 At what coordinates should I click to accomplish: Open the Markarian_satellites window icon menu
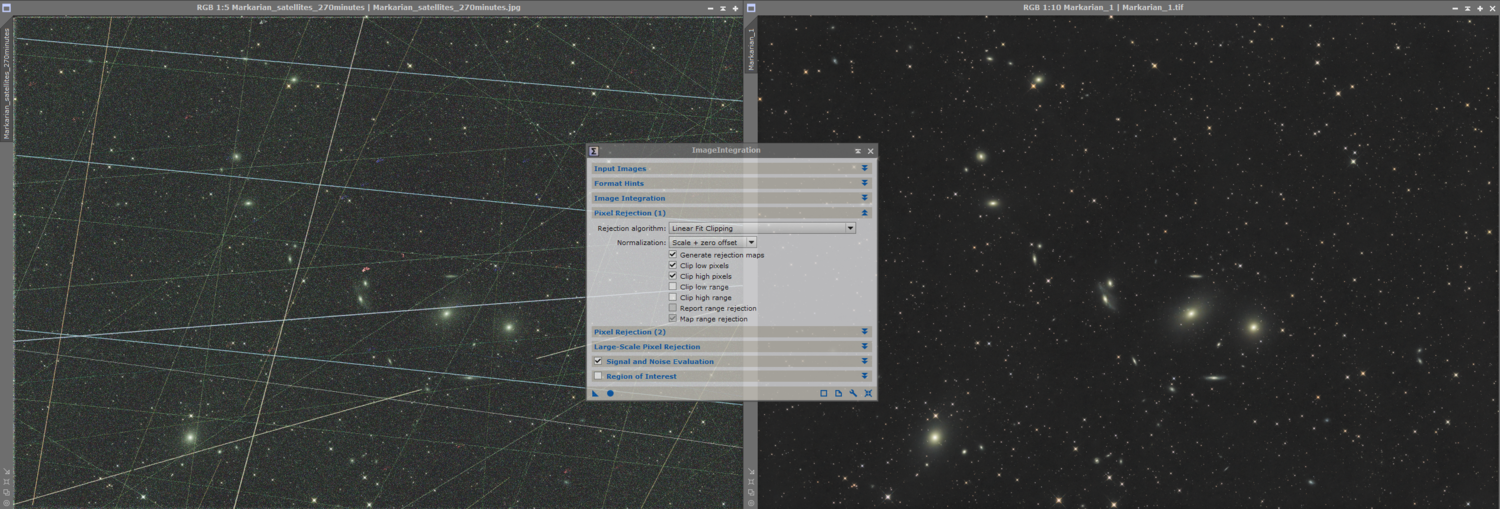tap(6, 7)
